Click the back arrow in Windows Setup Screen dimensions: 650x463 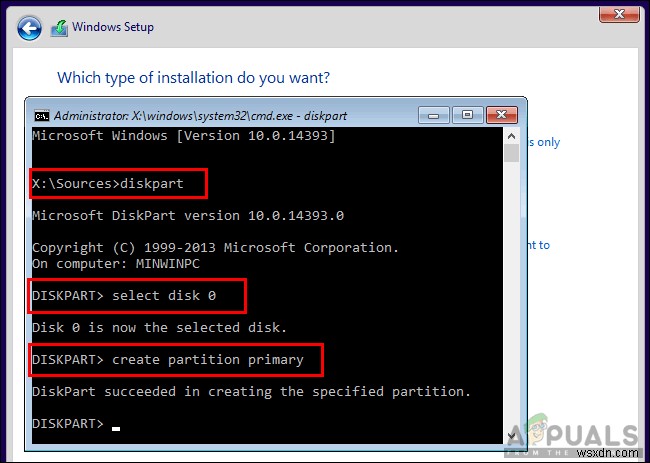coord(31,28)
